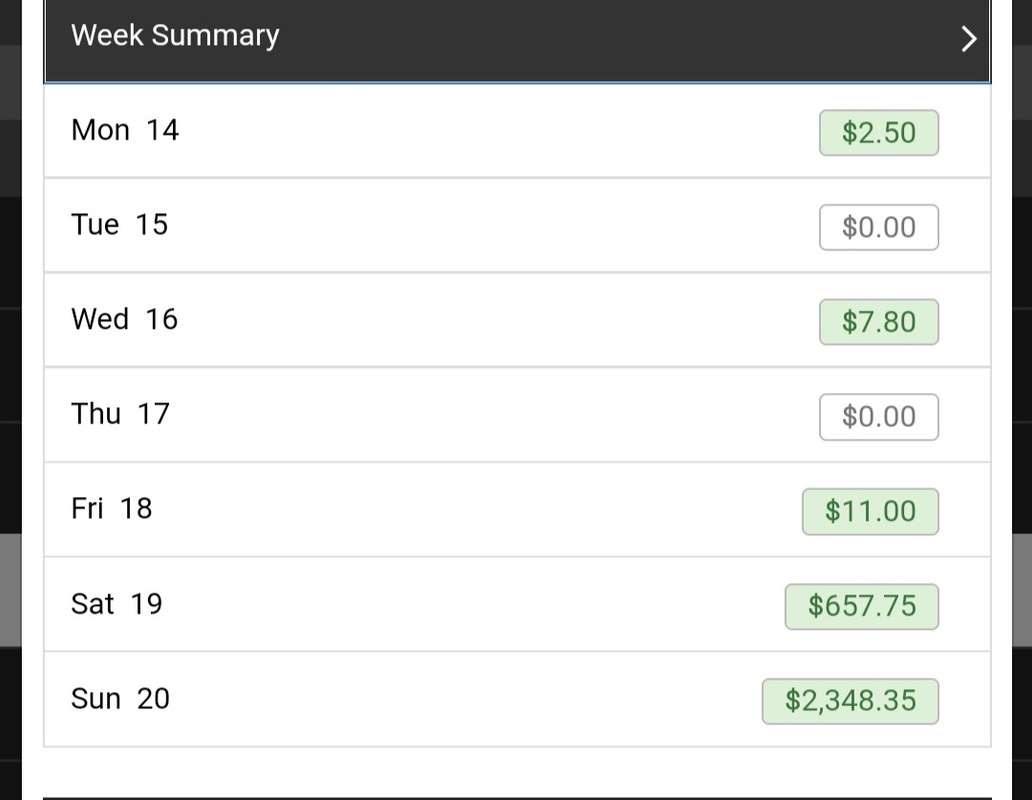Expand the Week Summary chevron arrow
The height and width of the screenshot is (800, 1032).
(968, 39)
